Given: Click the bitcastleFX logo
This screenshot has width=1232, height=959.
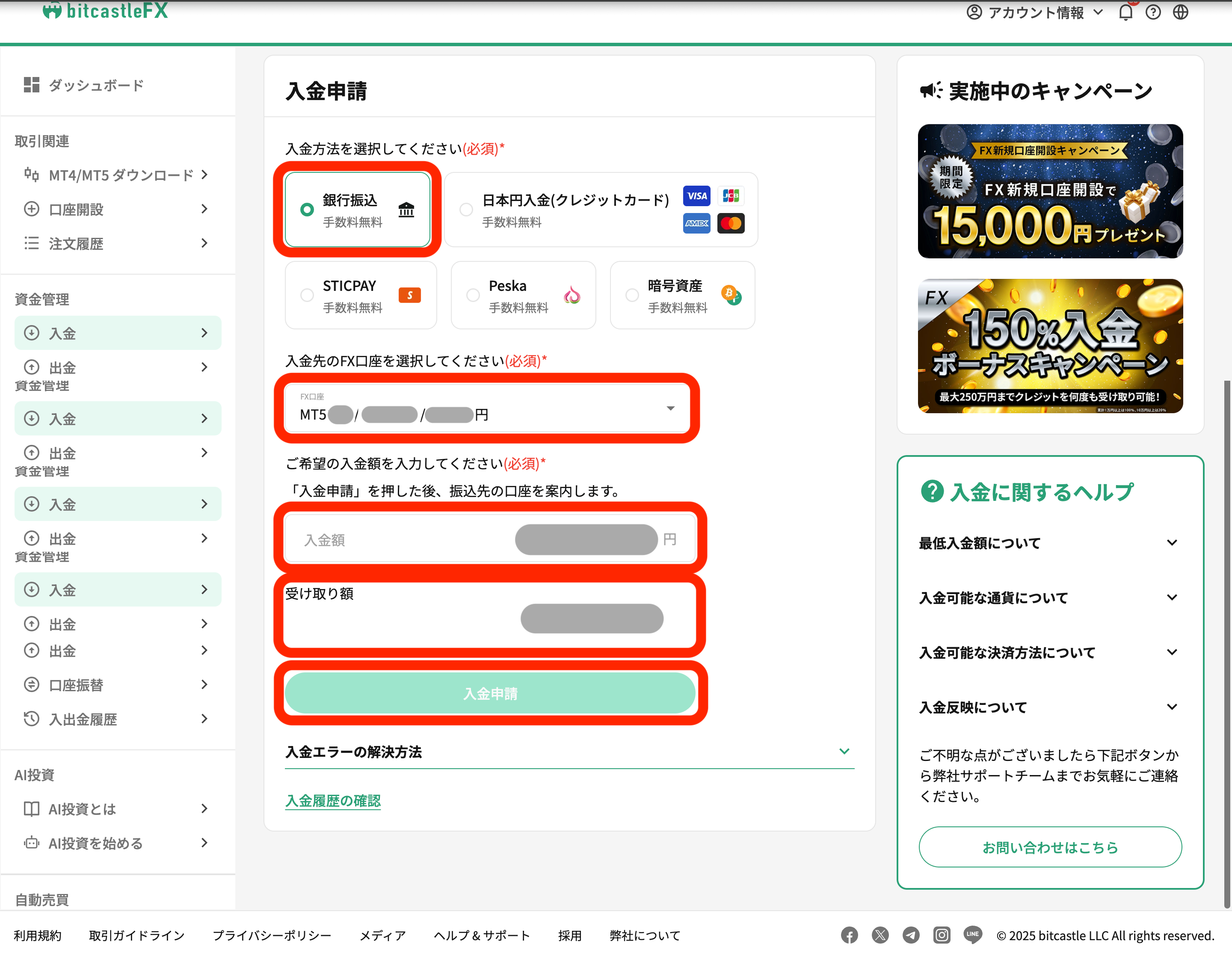Looking at the screenshot, I should point(106,10).
